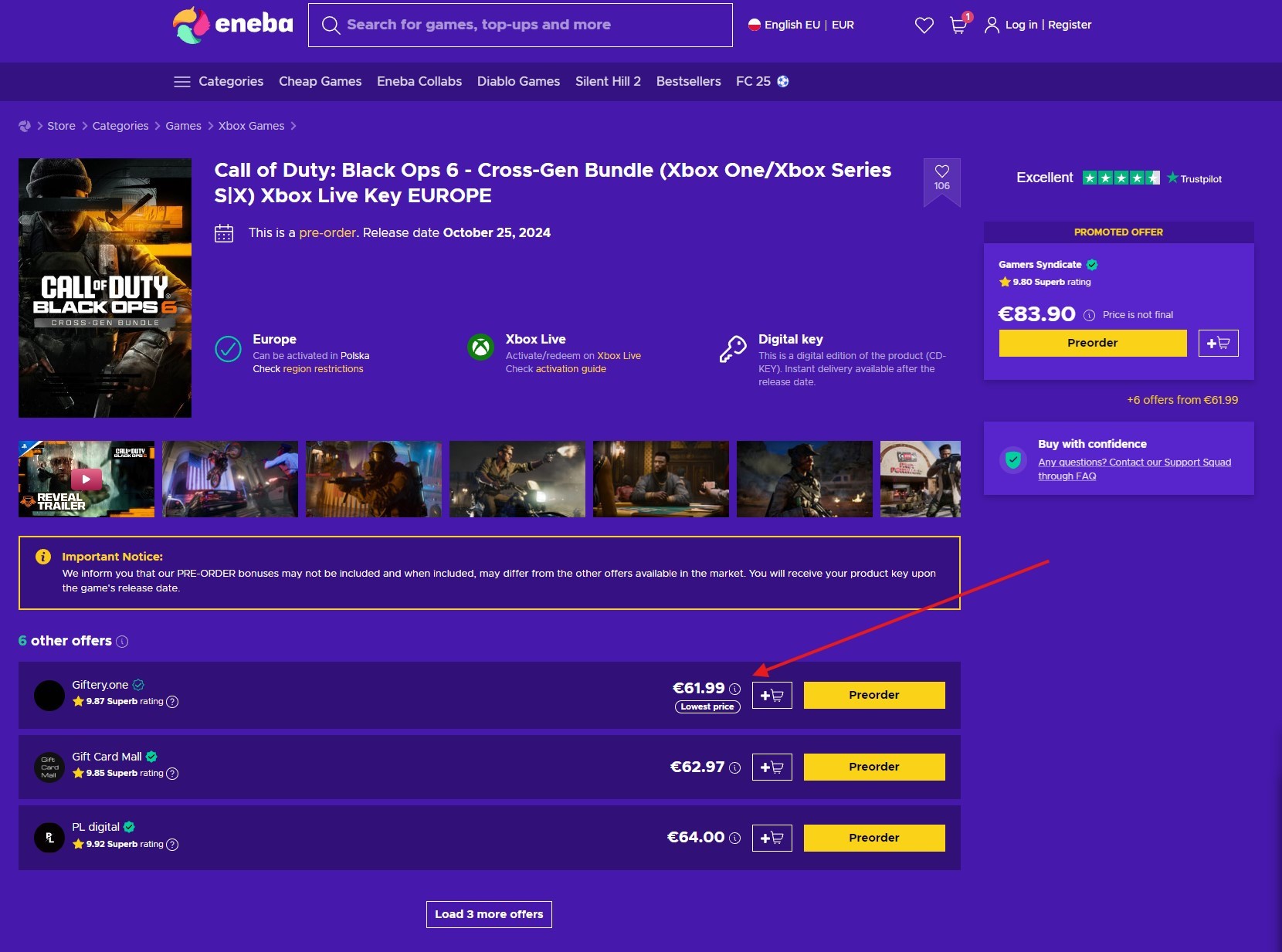Add Gamers Syndicate offer to cart
Viewport: 1282px width, 952px height.
[x=1218, y=344]
